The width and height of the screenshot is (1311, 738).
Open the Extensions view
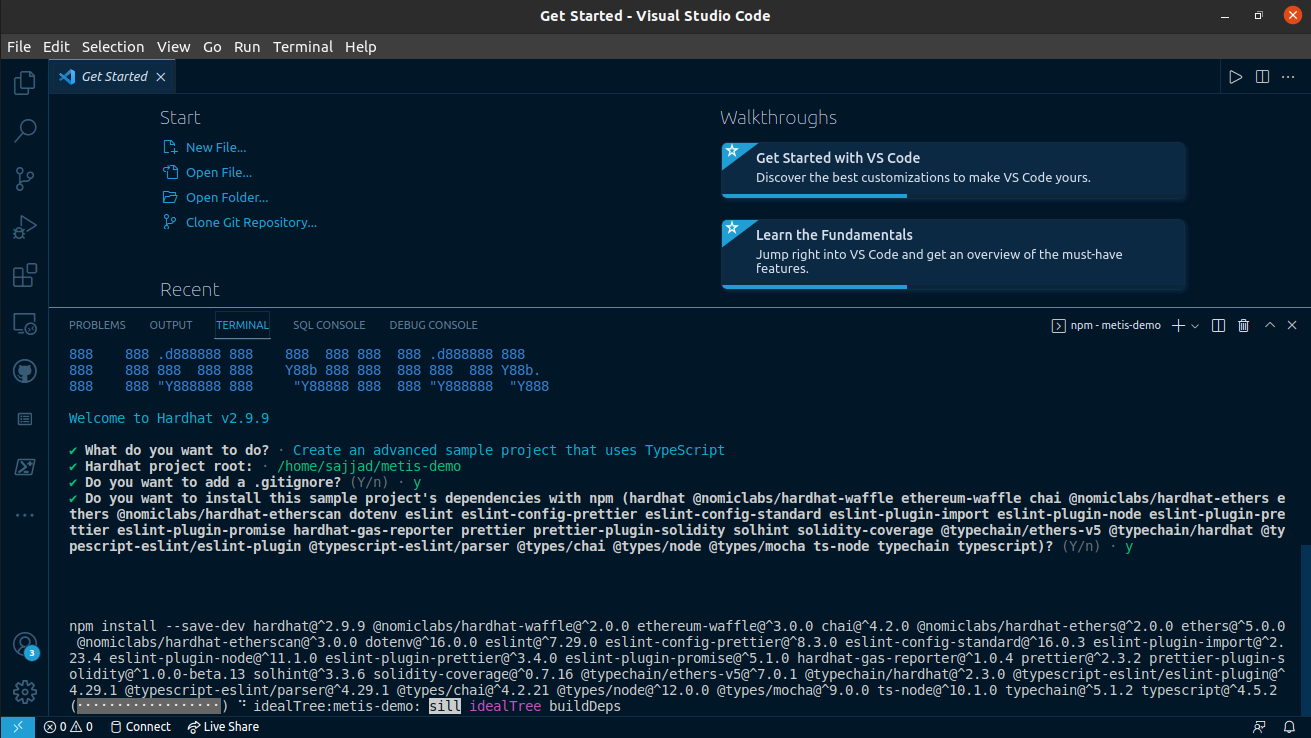(24, 275)
